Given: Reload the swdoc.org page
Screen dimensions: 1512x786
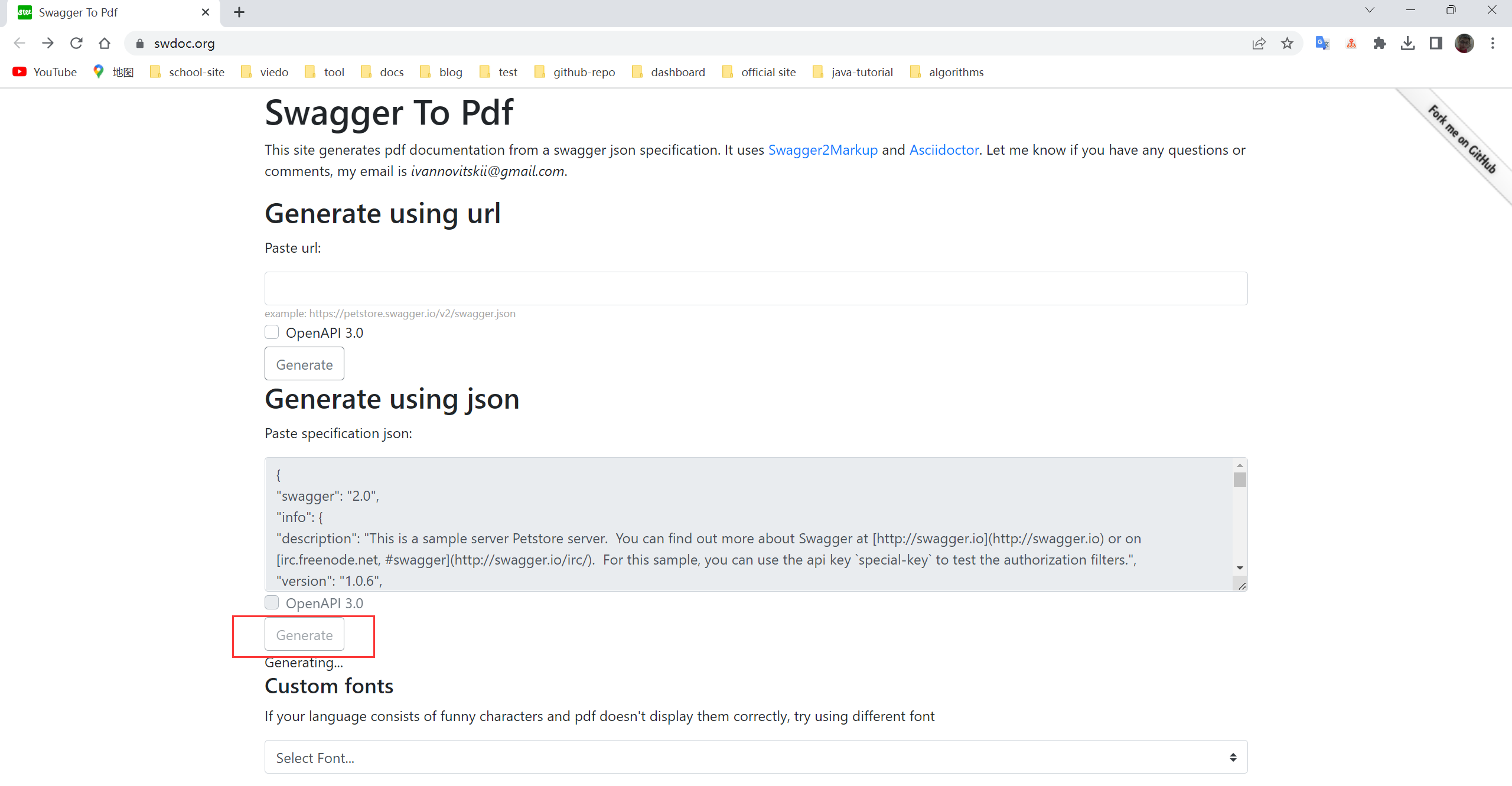Looking at the screenshot, I should coord(76,43).
